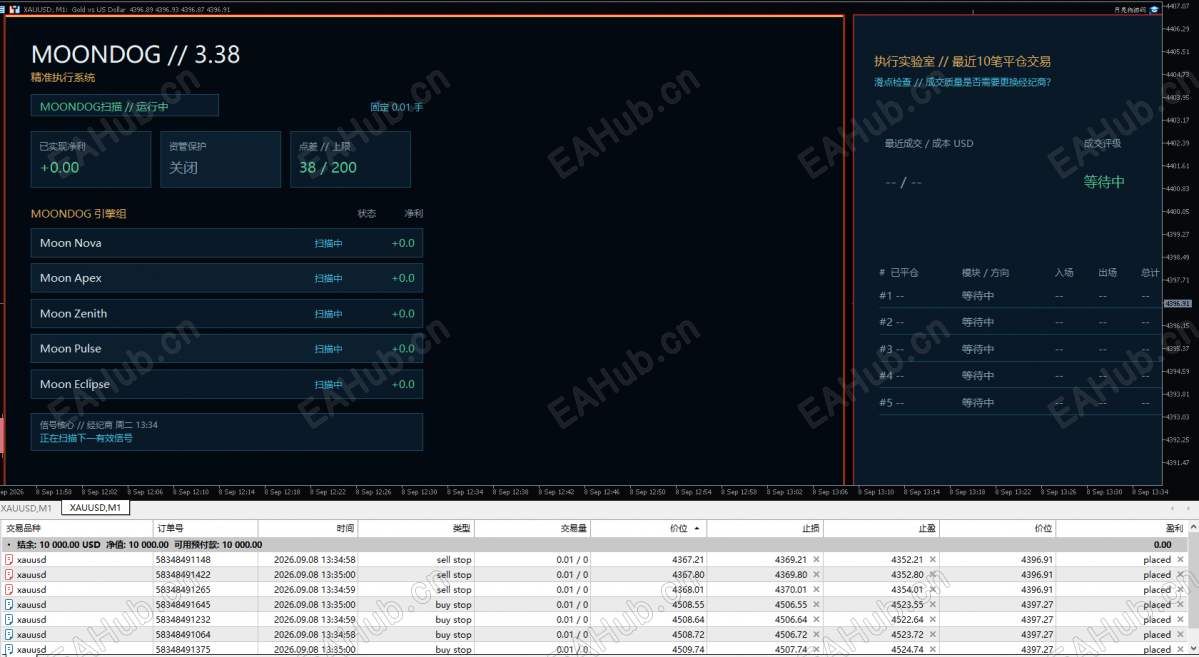The width and height of the screenshot is (1199, 657).
Task: Click the order icon of order 58348491064
Action: coord(9,634)
